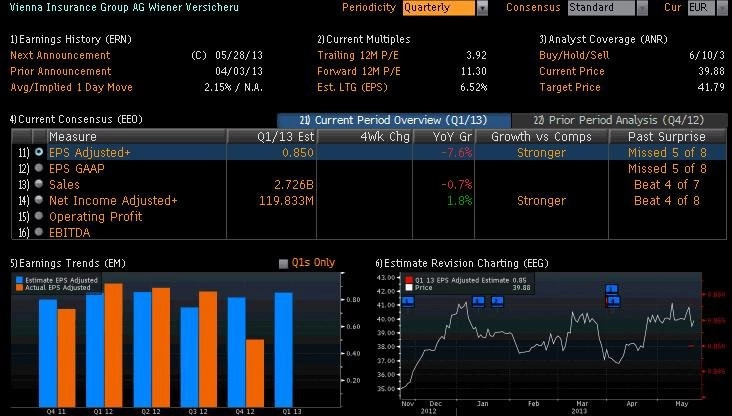The image size is (732, 416).
Task: Click the event marker icon above late December
Action: 478,302
